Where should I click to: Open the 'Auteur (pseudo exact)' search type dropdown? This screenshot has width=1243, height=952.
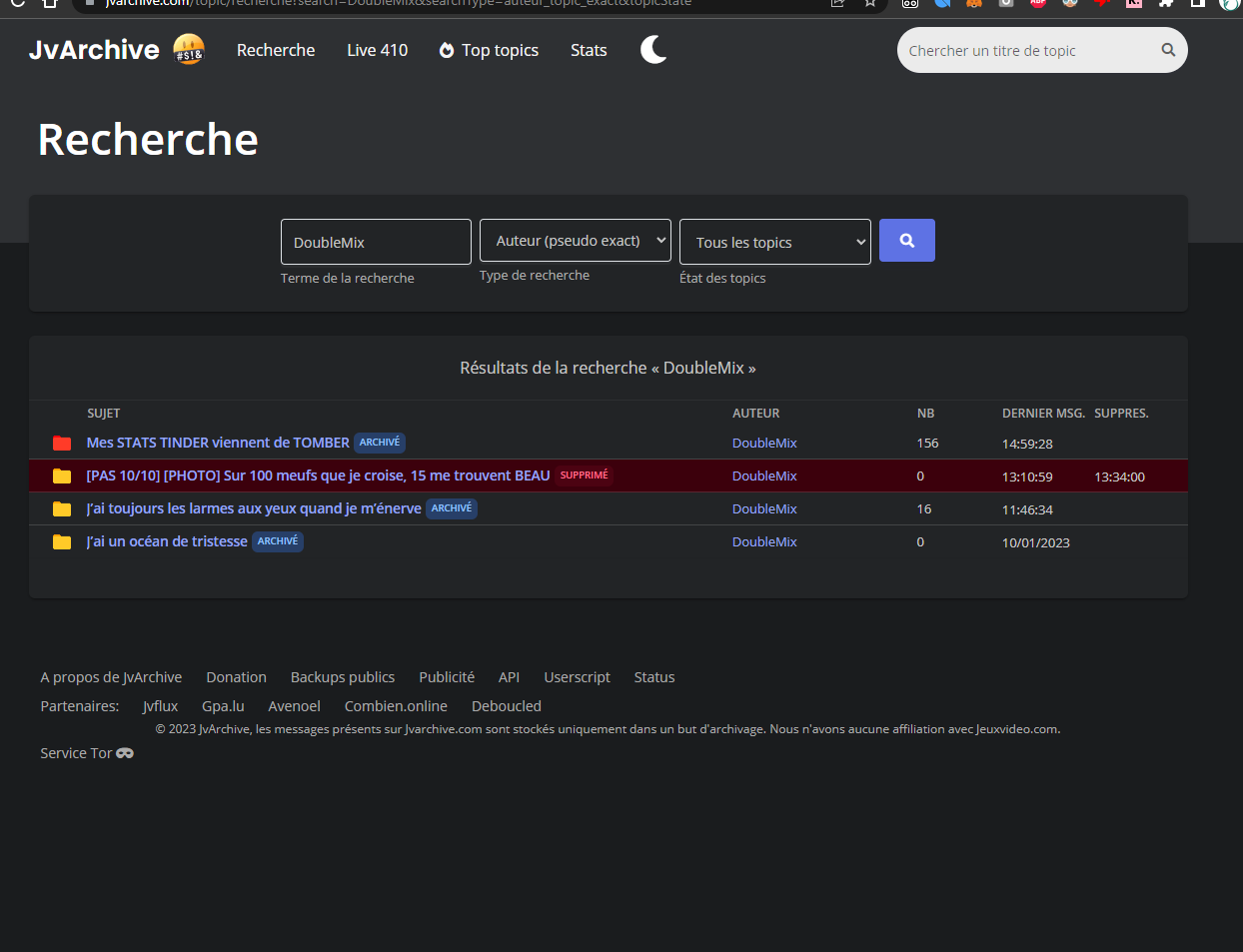(575, 241)
